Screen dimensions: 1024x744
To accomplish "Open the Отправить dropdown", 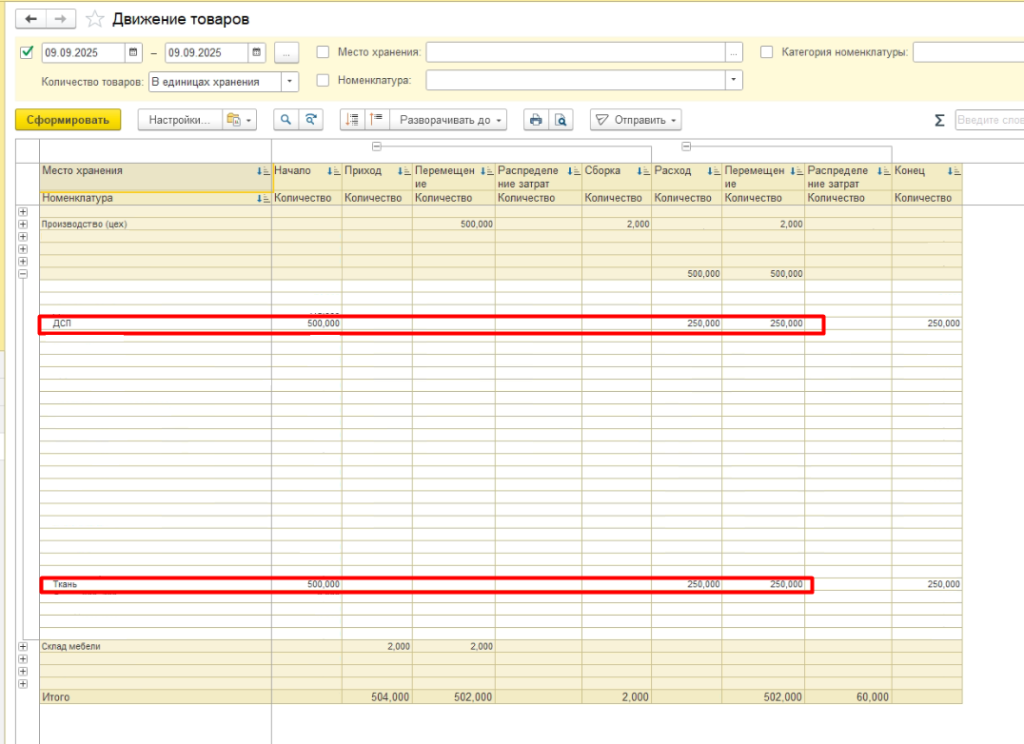I will click(x=635, y=120).
